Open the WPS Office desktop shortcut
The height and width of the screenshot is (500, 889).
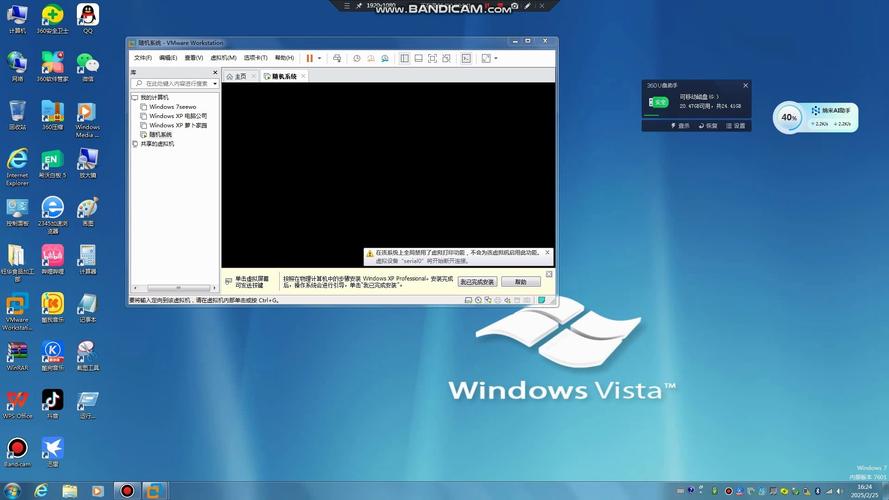(17, 404)
